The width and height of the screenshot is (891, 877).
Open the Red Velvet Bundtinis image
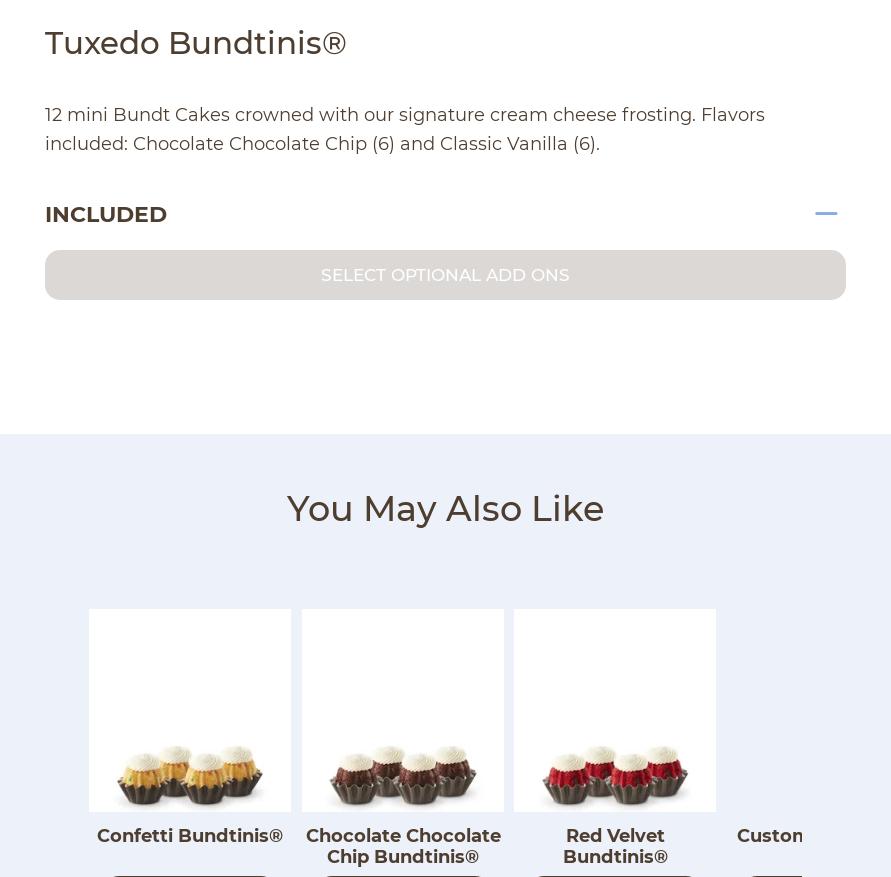[615, 710]
